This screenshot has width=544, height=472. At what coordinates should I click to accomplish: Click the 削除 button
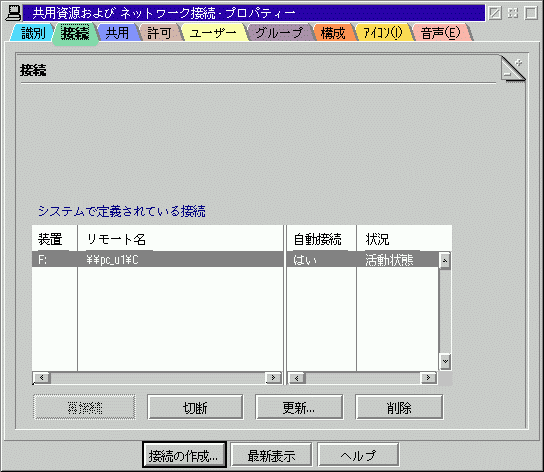point(399,407)
